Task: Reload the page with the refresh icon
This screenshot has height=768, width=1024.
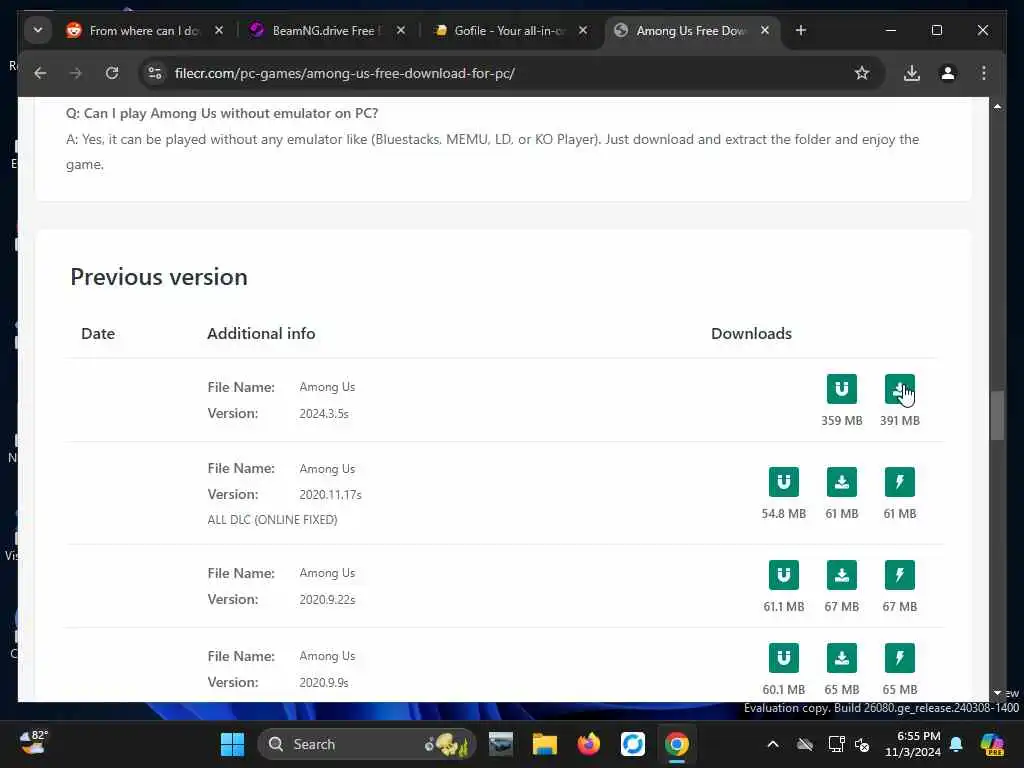Action: click(112, 73)
